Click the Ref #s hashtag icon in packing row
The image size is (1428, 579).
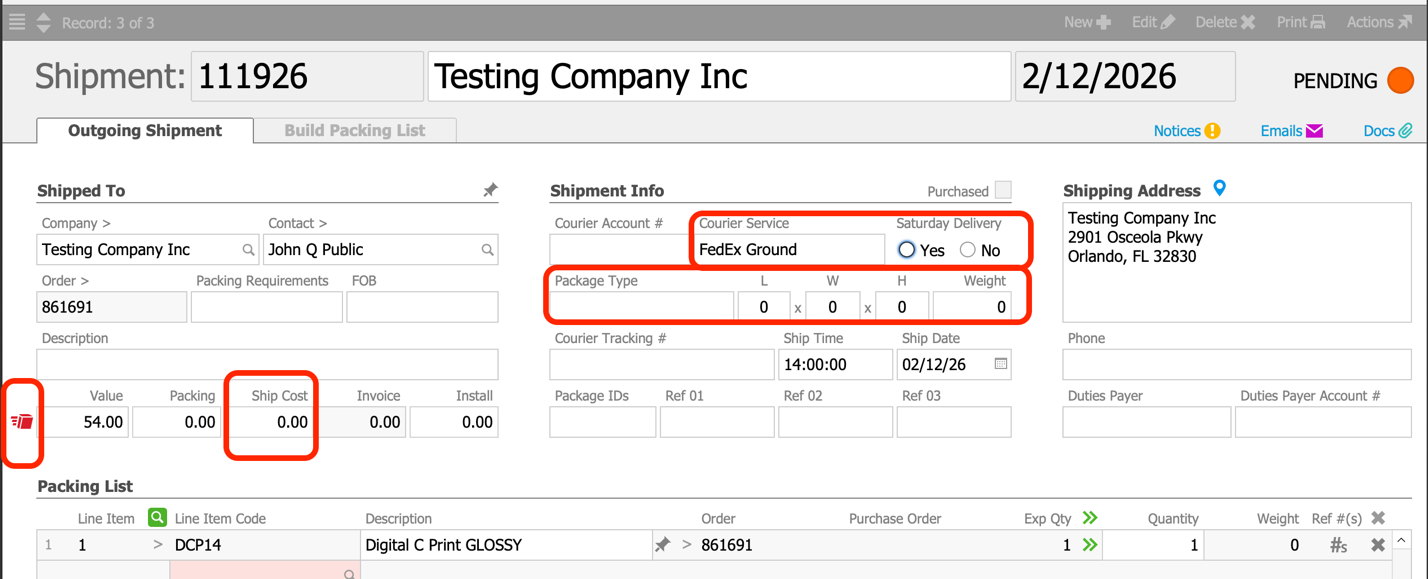point(1338,545)
